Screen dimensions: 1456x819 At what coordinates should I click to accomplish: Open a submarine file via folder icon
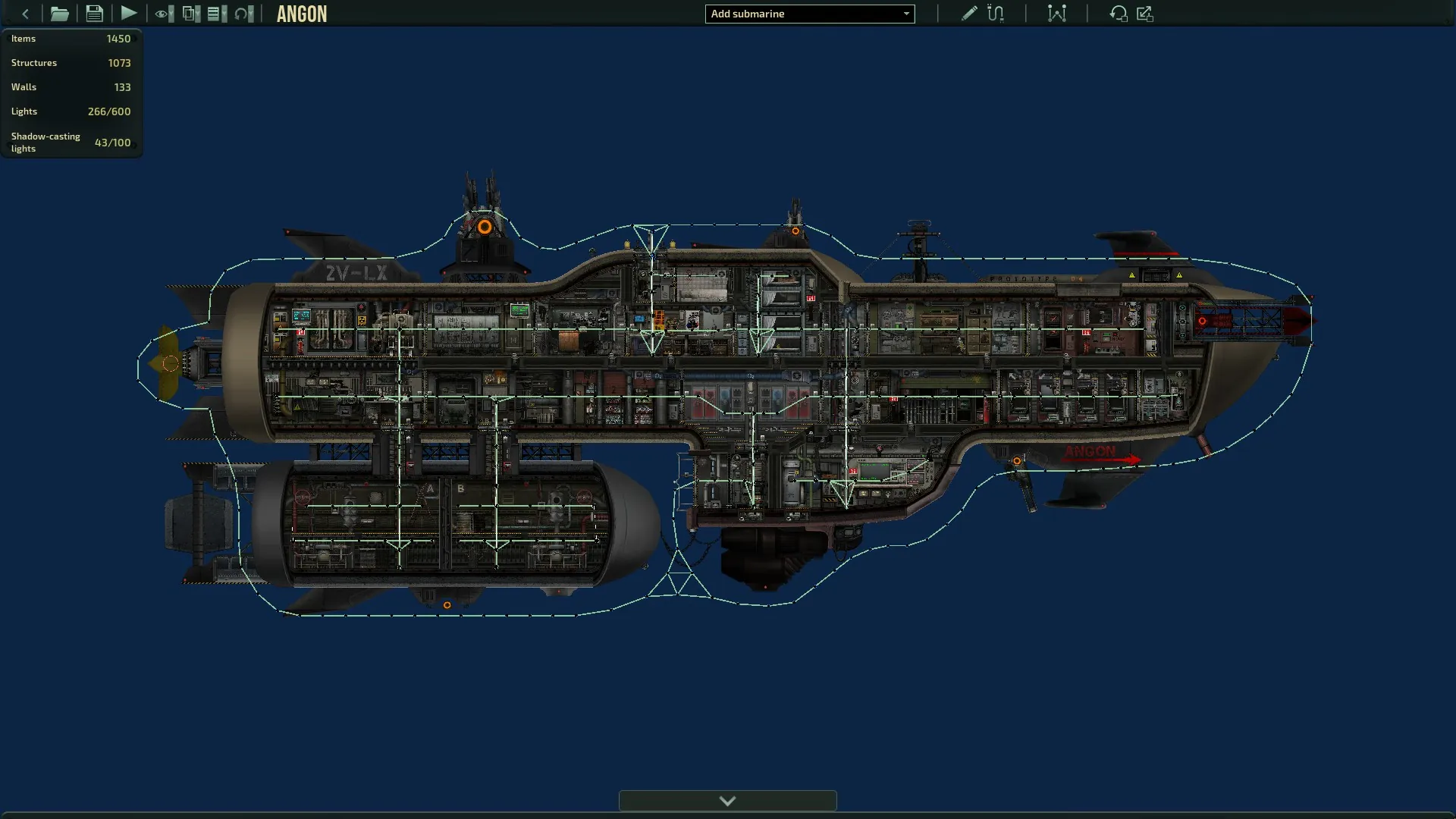[59, 14]
